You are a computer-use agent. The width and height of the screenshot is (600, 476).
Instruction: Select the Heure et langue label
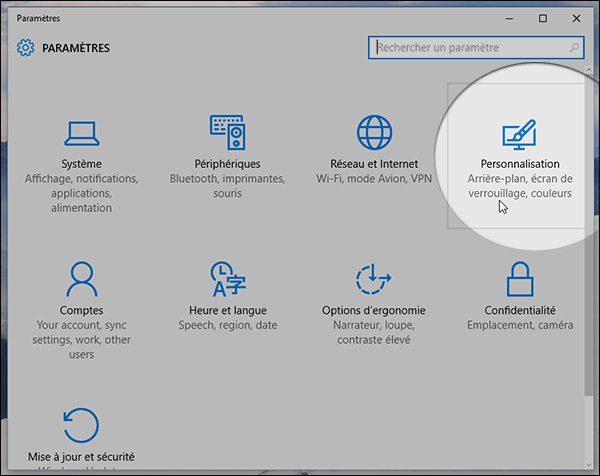228,310
